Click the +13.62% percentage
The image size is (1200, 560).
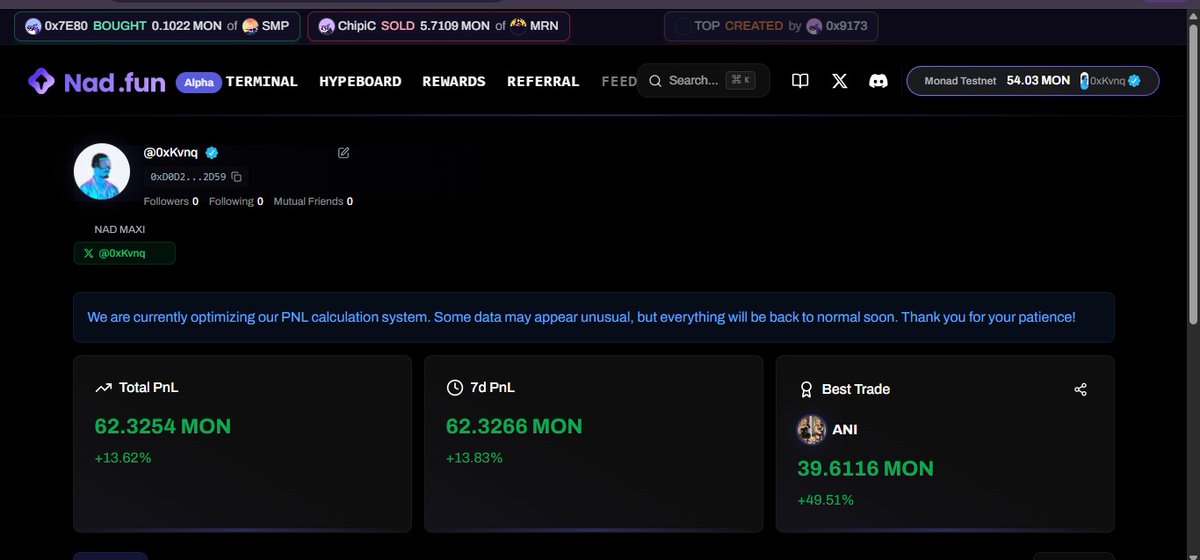coord(123,458)
